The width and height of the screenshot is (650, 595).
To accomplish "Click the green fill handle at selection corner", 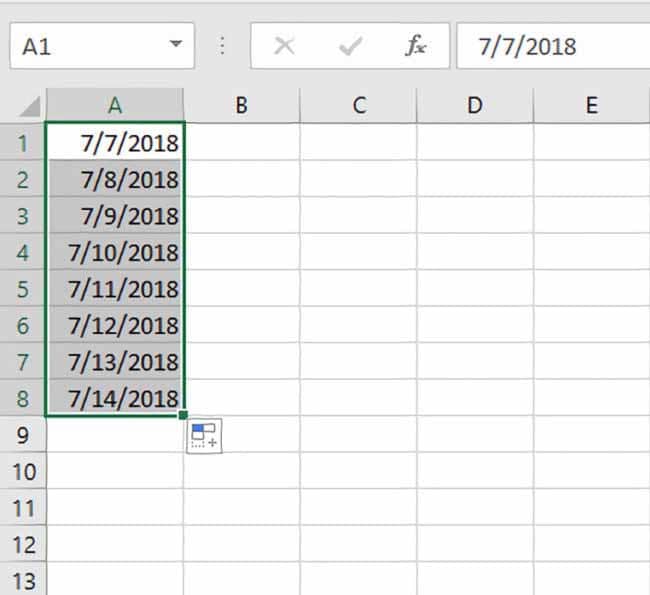I will click(183, 415).
